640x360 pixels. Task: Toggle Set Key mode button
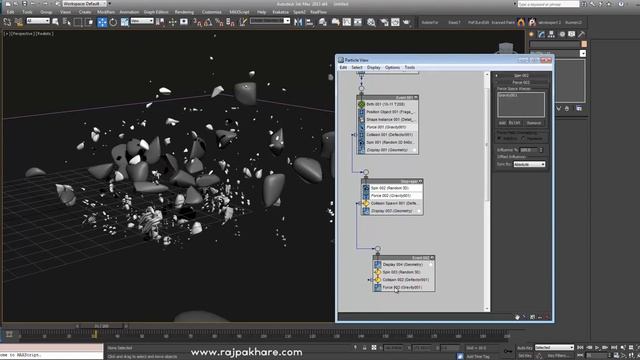(x=524, y=356)
